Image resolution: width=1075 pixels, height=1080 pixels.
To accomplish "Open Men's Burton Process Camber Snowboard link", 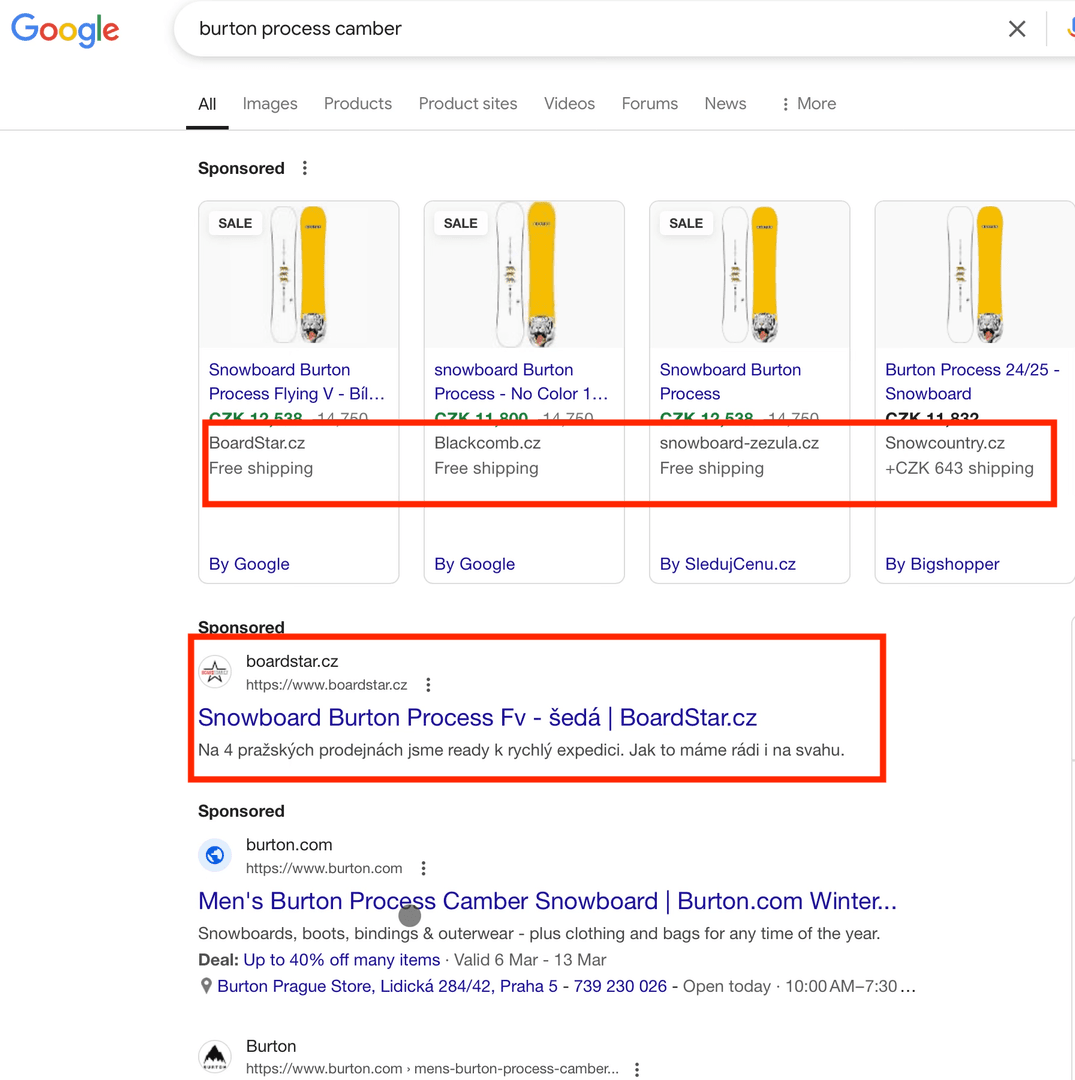I will [546, 901].
